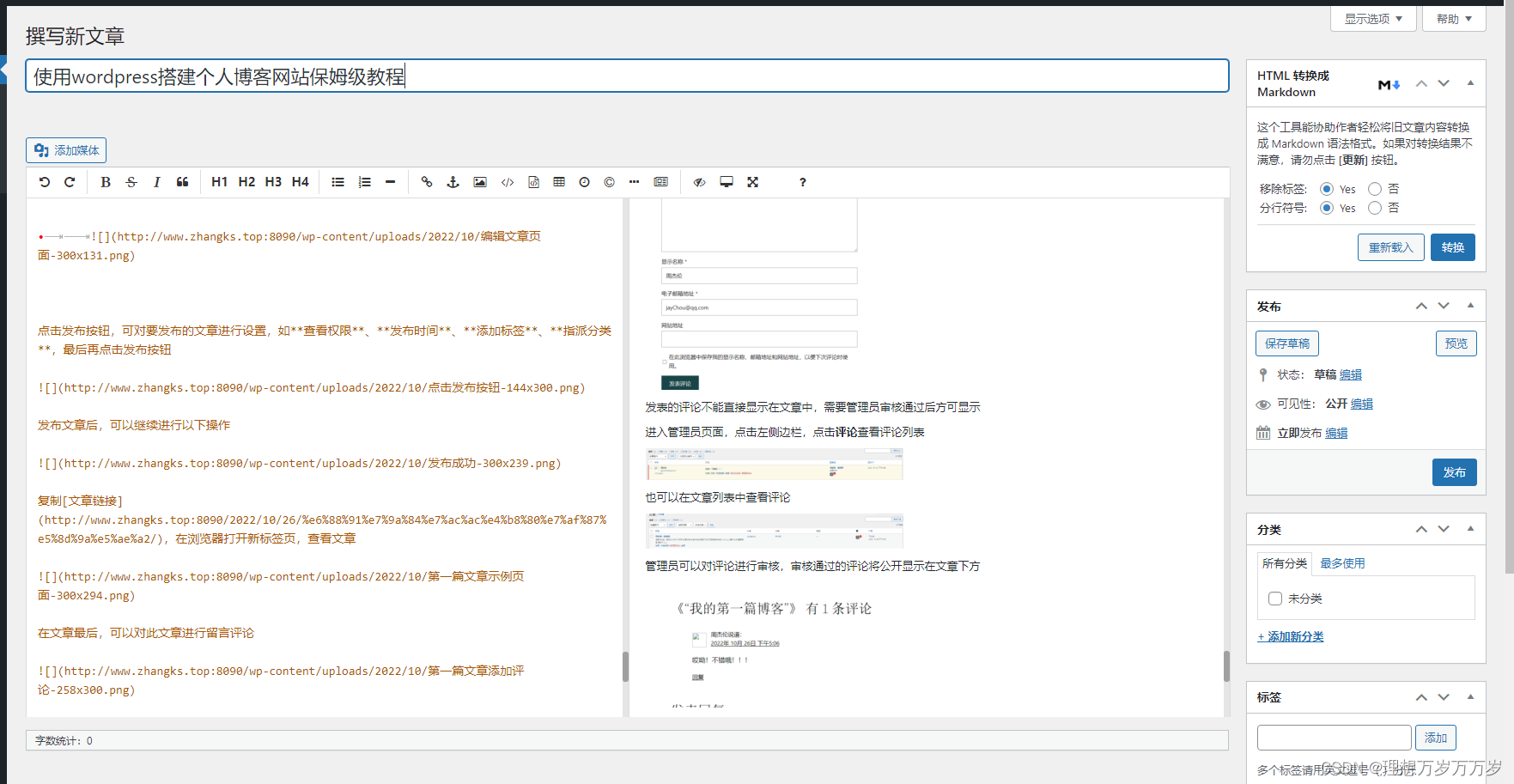This screenshot has height=784, width=1514.
Task: Open the 帮助 dropdown
Action: 1454,18
